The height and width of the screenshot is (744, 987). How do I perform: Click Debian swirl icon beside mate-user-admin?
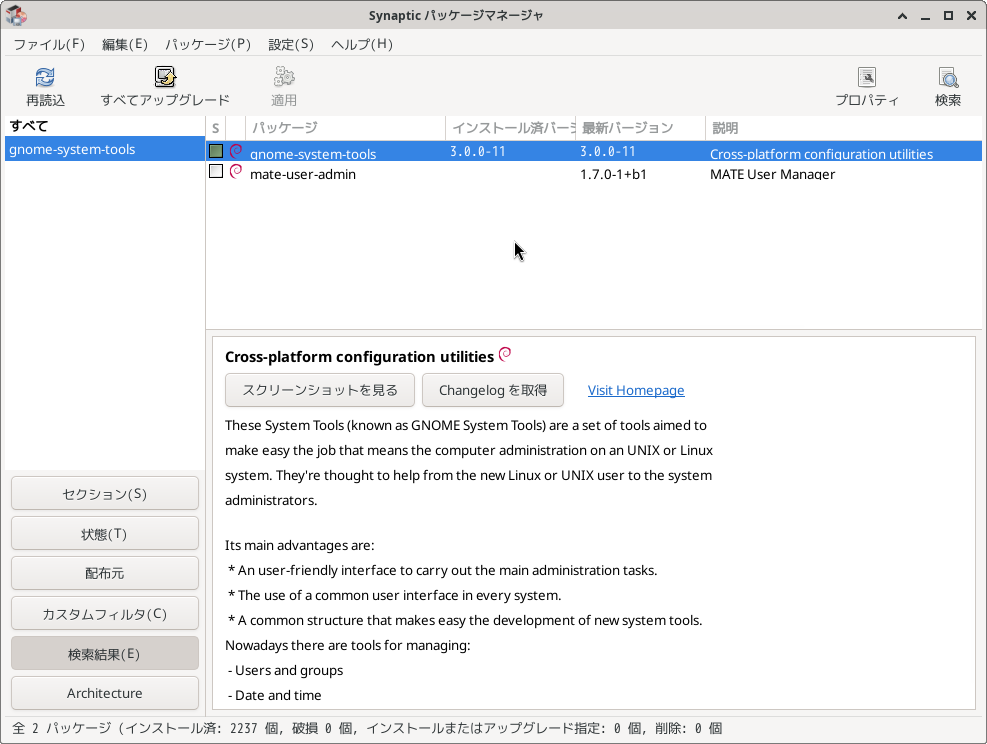click(236, 171)
